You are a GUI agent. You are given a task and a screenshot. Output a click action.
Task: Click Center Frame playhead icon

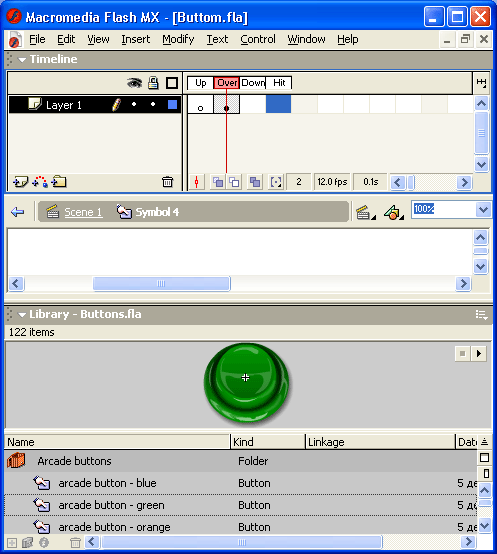coord(197,182)
